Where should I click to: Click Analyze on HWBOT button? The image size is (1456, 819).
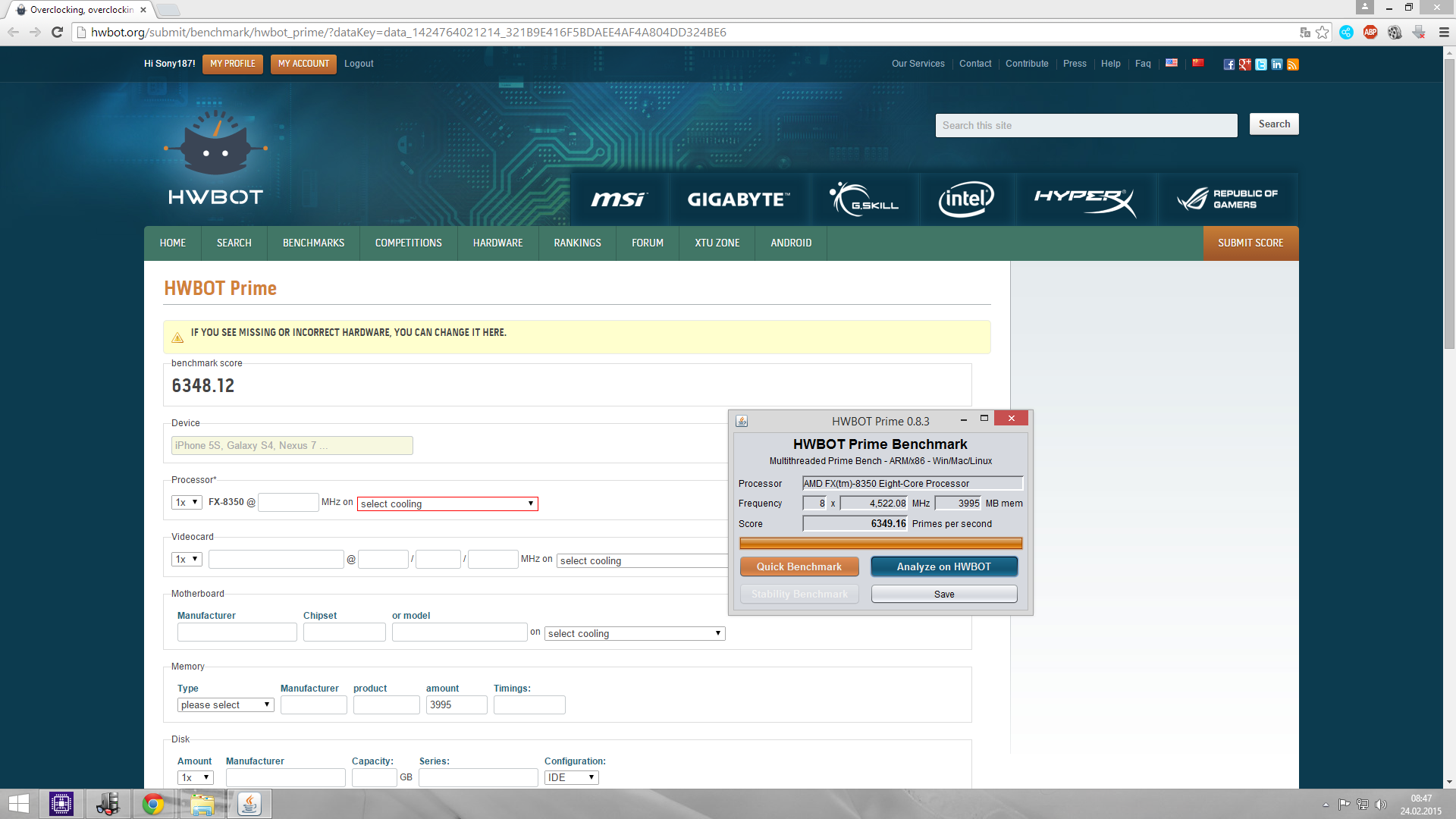944,566
